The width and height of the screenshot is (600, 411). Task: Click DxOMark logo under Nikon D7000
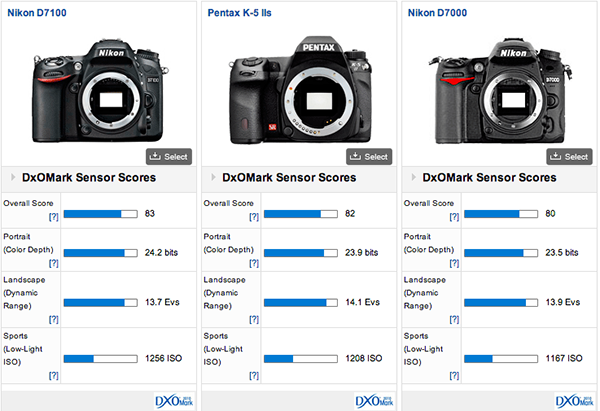[574, 401]
